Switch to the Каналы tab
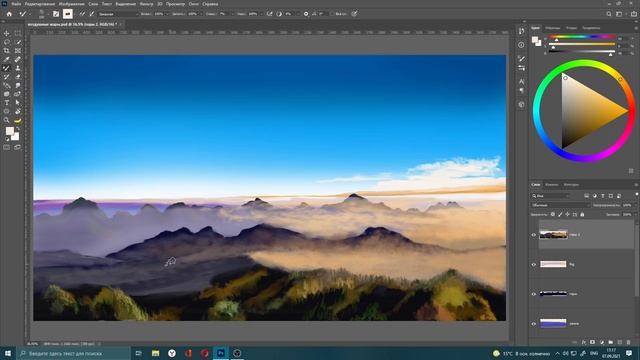Viewport: 640px width, 360px height. pos(551,184)
